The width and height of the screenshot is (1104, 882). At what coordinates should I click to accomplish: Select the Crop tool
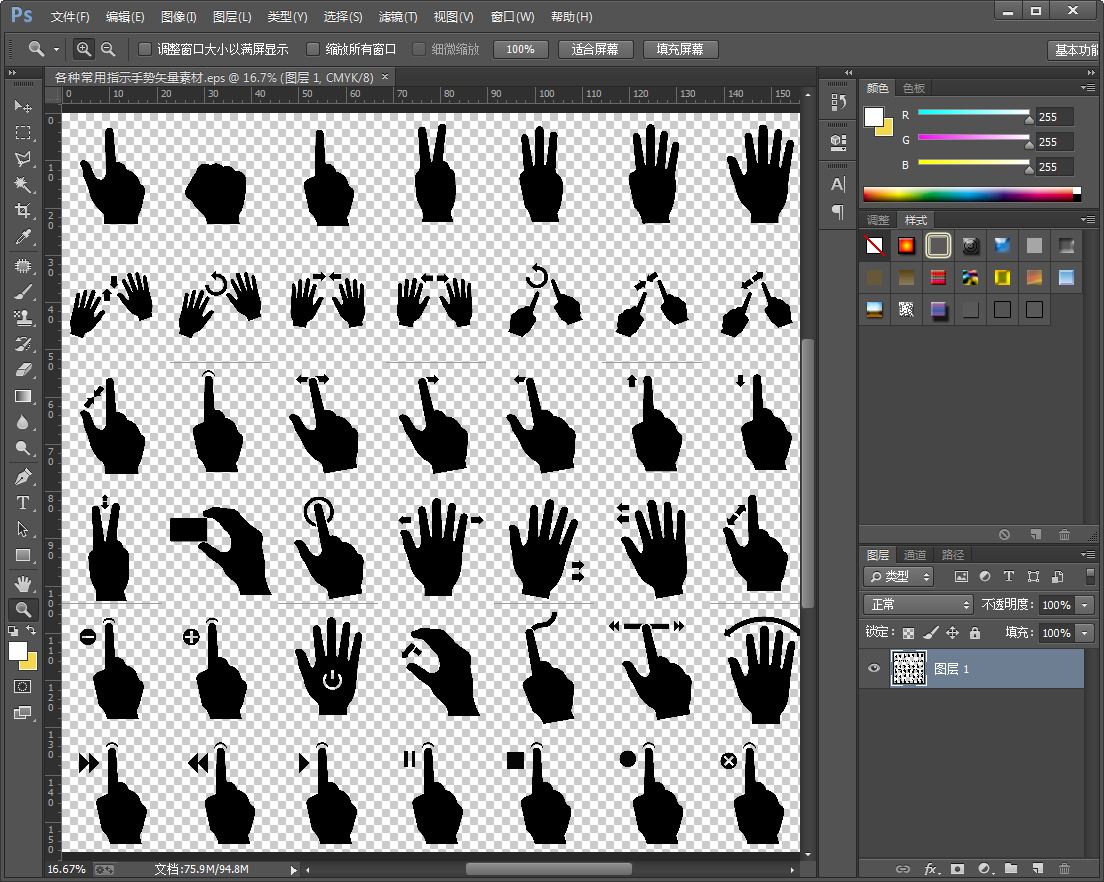pyautogui.click(x=22, y=211)
